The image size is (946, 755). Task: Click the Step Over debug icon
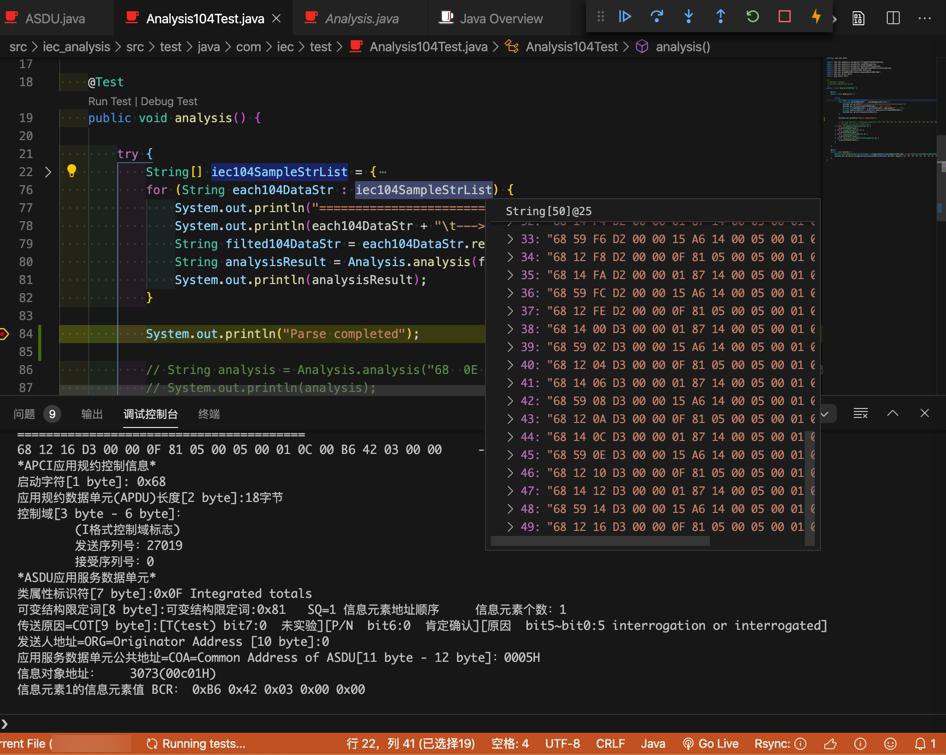coord(657,17)
